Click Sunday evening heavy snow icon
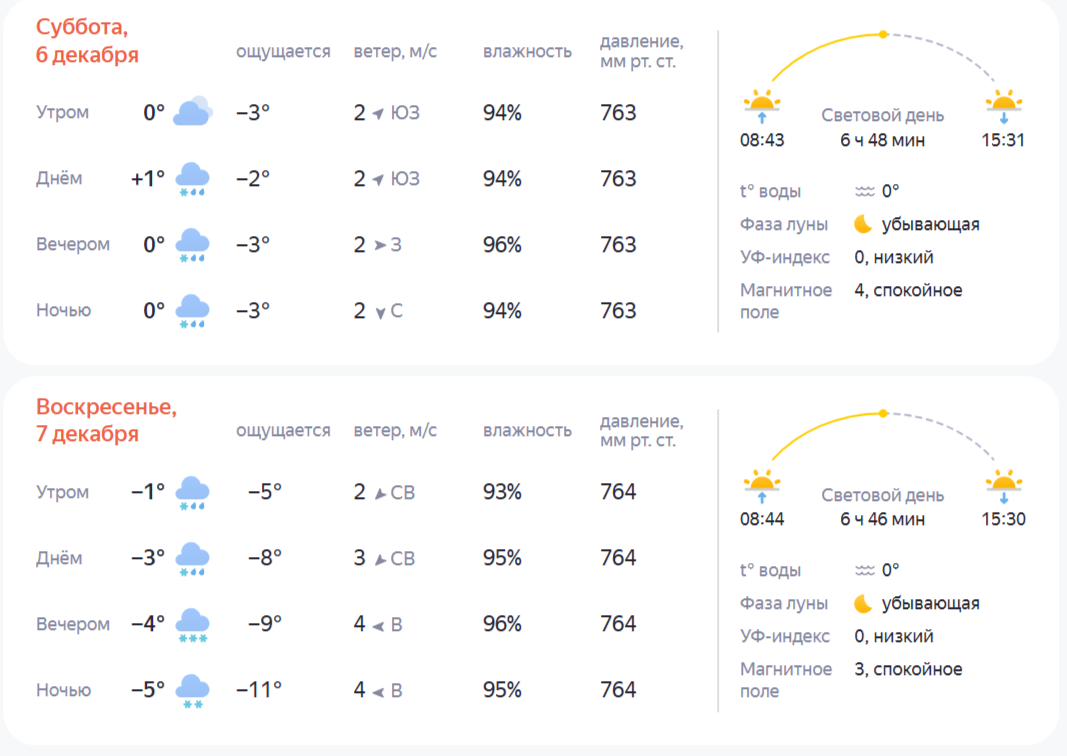 click(193, 625)
